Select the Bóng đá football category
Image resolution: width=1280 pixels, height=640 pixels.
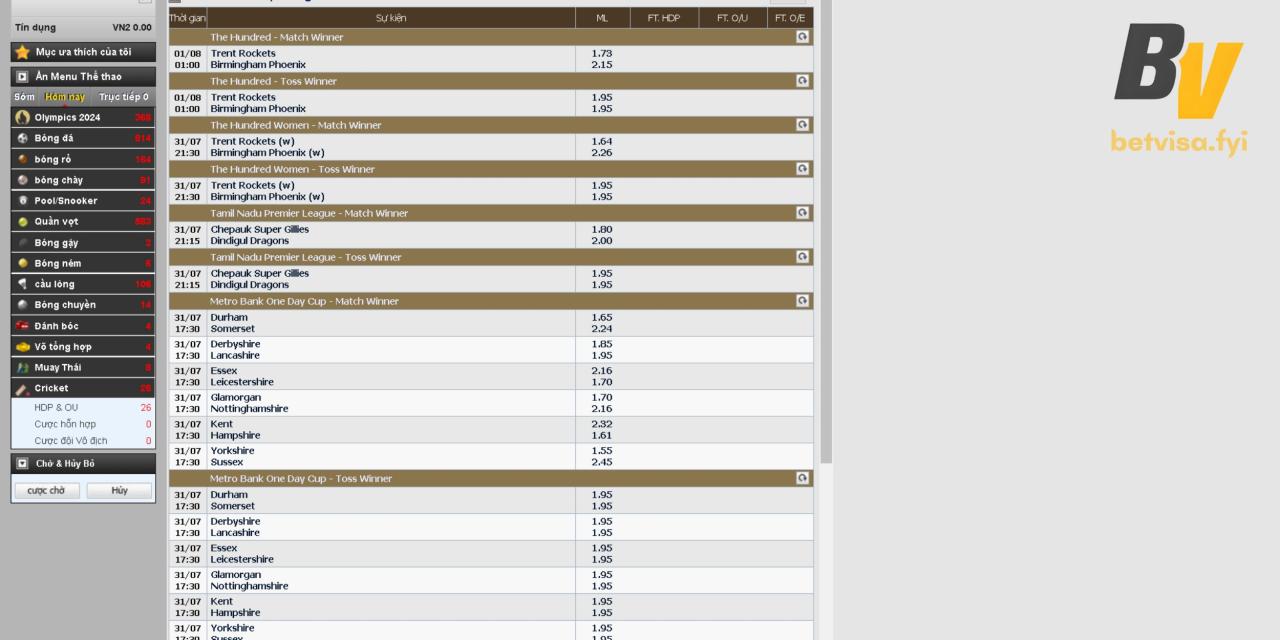click(54, 138)
